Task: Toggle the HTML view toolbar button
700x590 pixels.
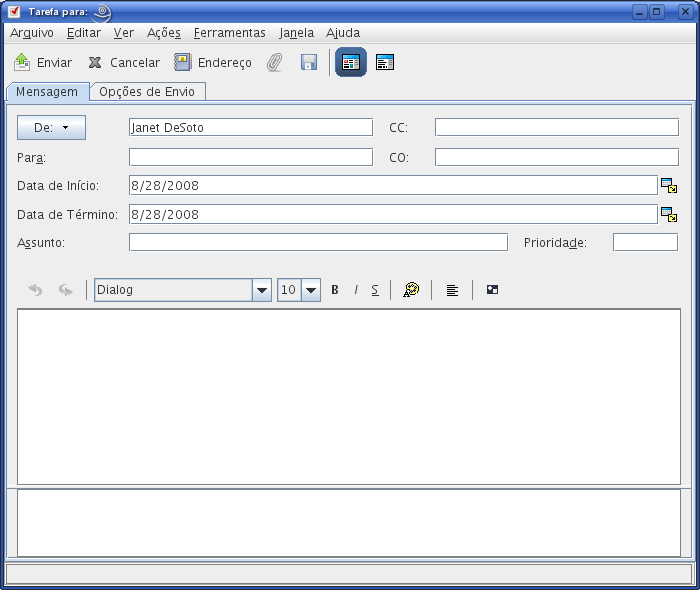Action: 351,62
